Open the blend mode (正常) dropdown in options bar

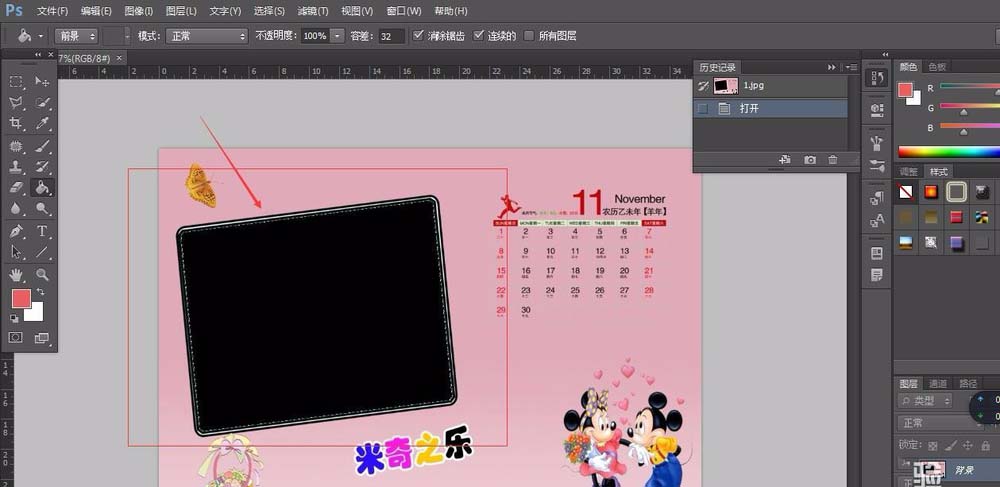click(207, 36)
